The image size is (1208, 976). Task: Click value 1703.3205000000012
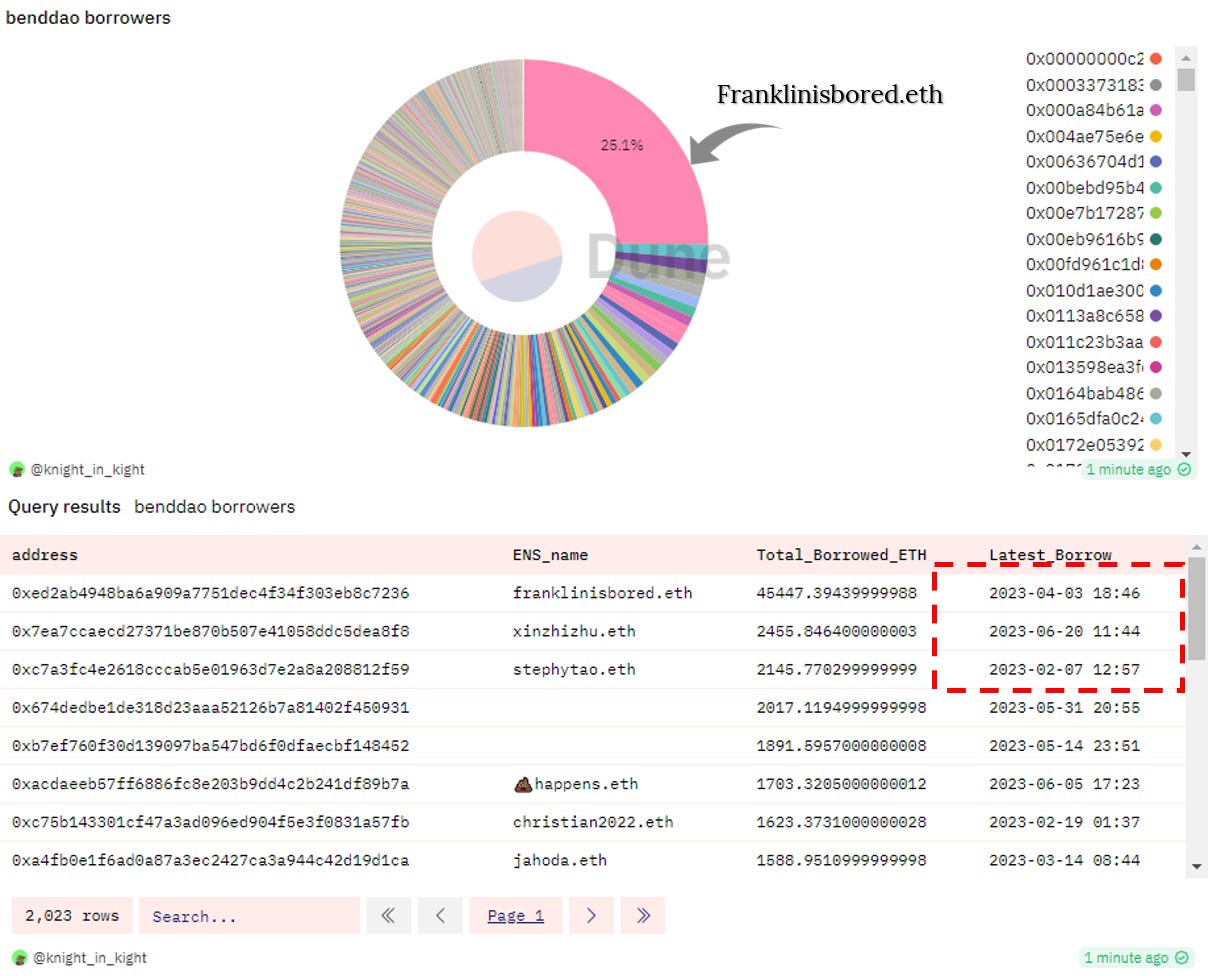841,783
